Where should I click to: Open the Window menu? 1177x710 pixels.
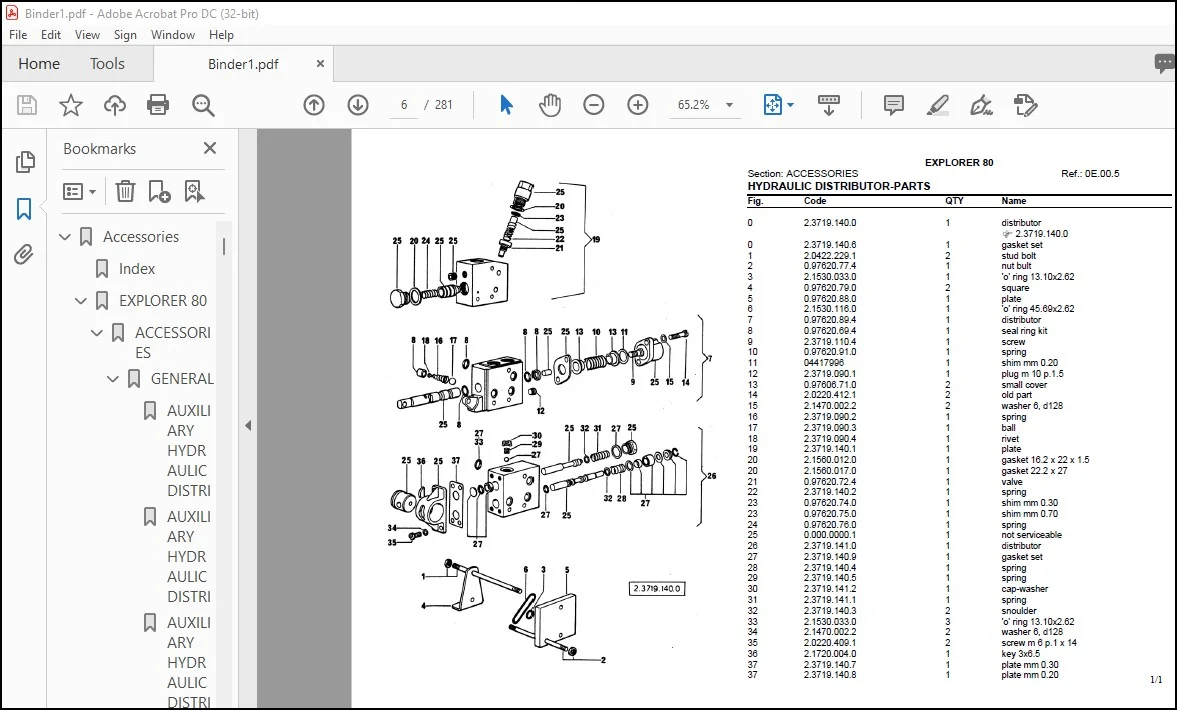(x=173, y=35)
